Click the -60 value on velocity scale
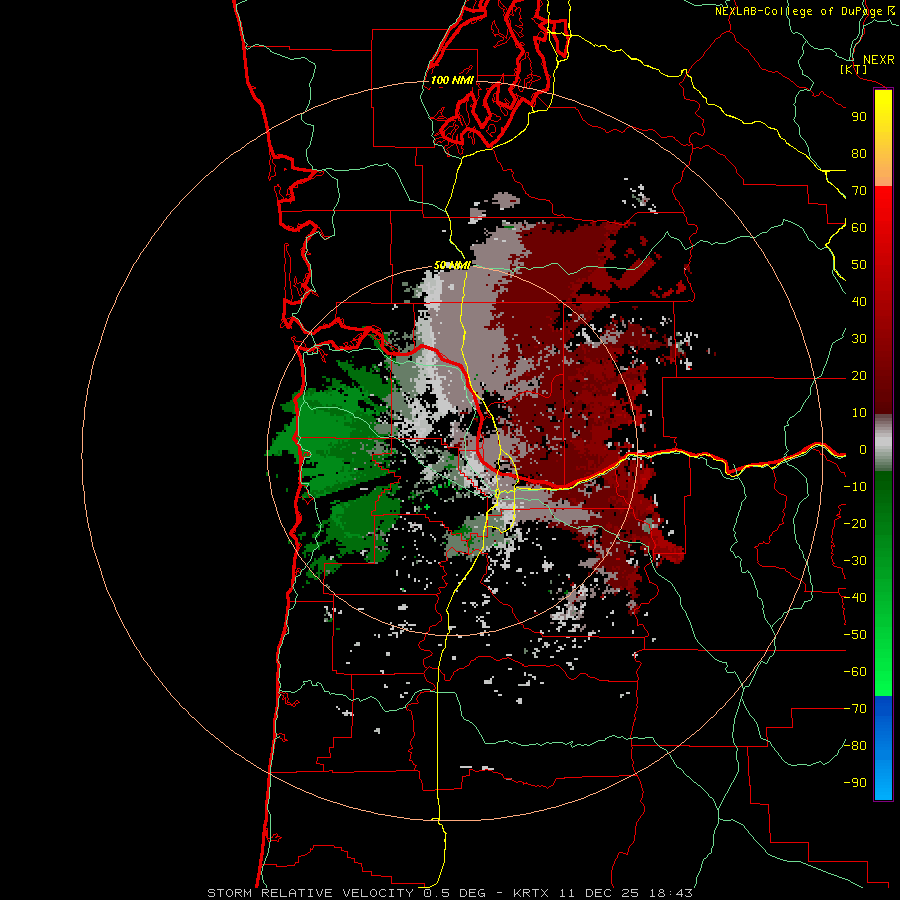Image resolution: width=900 pixels, height=900 pixels. point(855,672)
